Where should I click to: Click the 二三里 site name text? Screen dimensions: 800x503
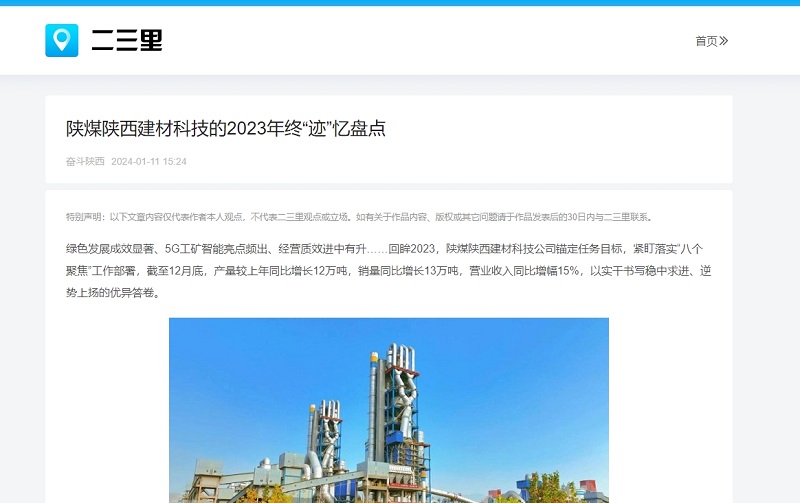(127, 40)
